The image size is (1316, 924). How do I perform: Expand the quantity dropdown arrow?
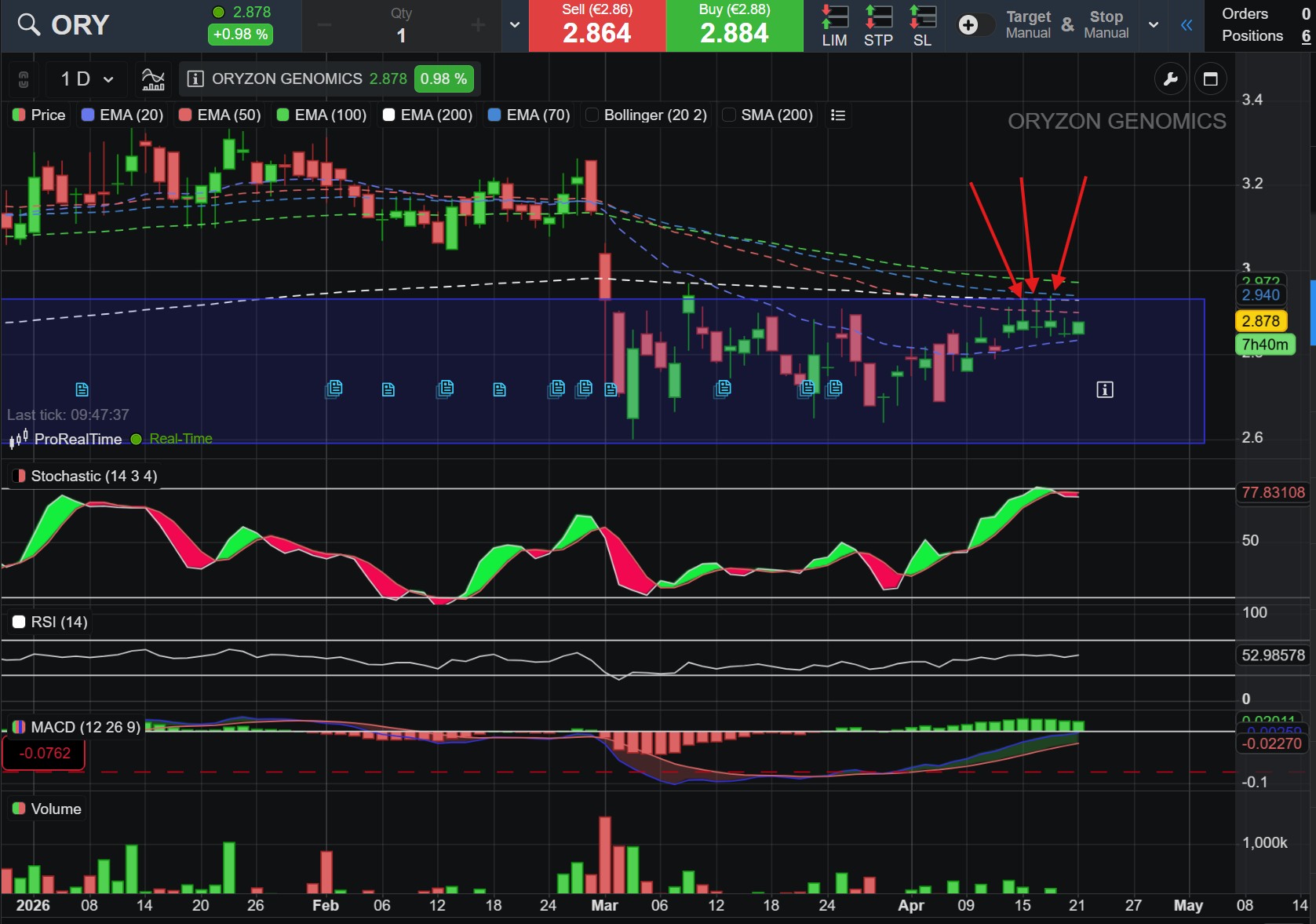pos(515,25)
